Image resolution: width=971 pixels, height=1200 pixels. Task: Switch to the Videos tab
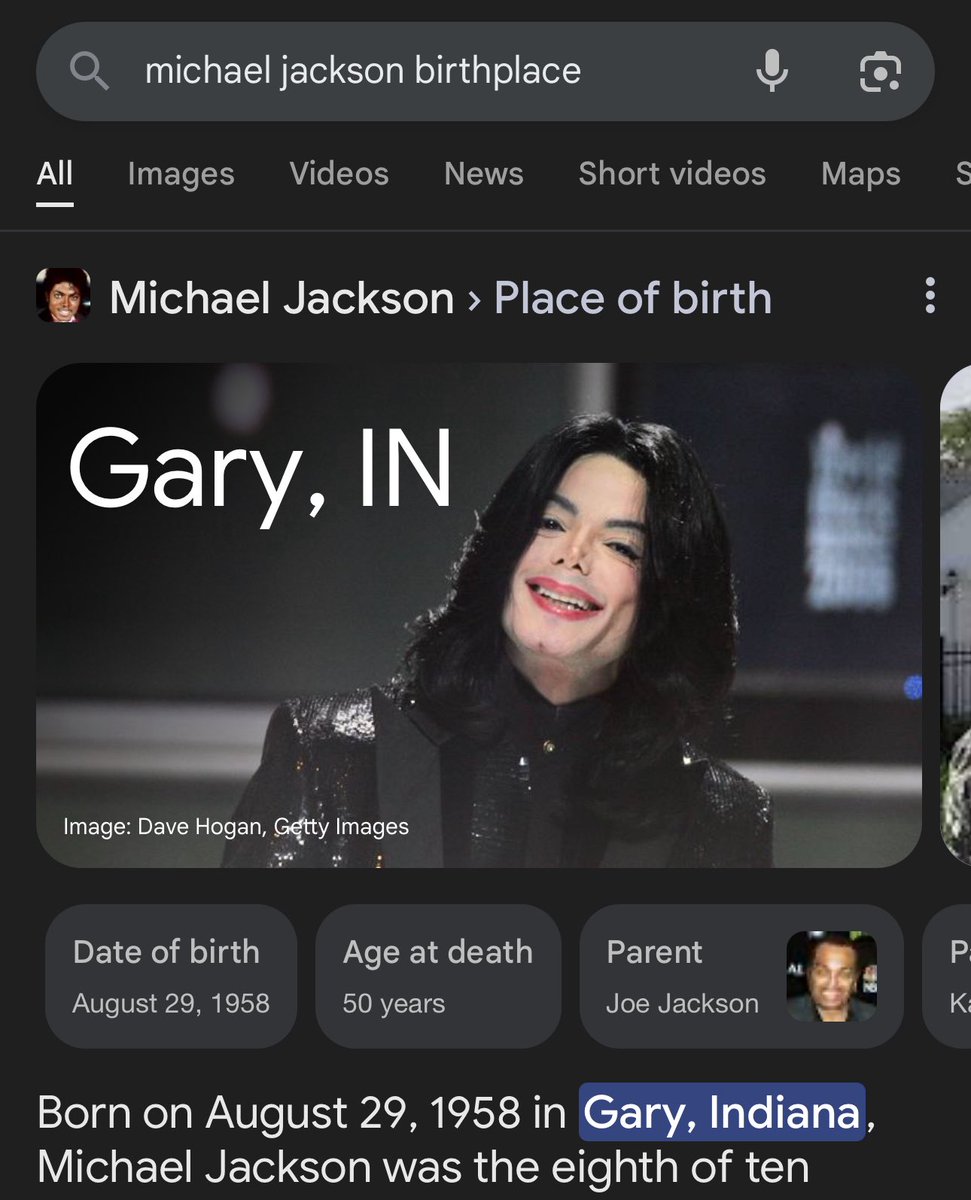(339, 174)
